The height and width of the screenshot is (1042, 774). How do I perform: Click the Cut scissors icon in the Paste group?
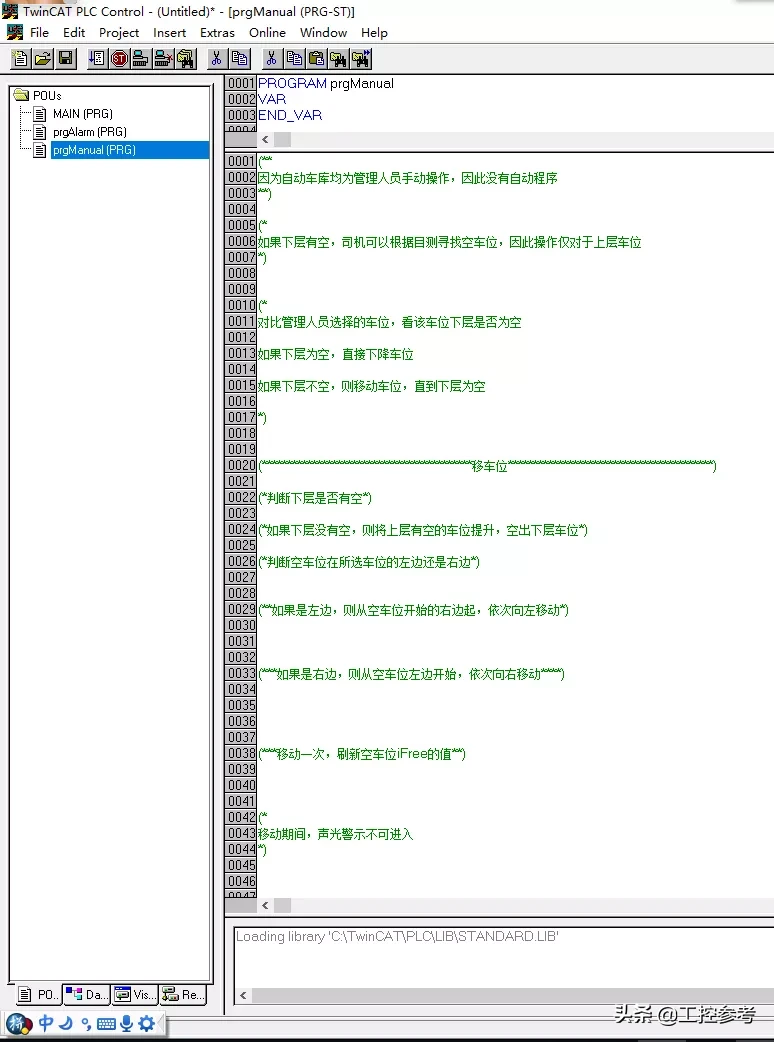(x=272, y=58)
